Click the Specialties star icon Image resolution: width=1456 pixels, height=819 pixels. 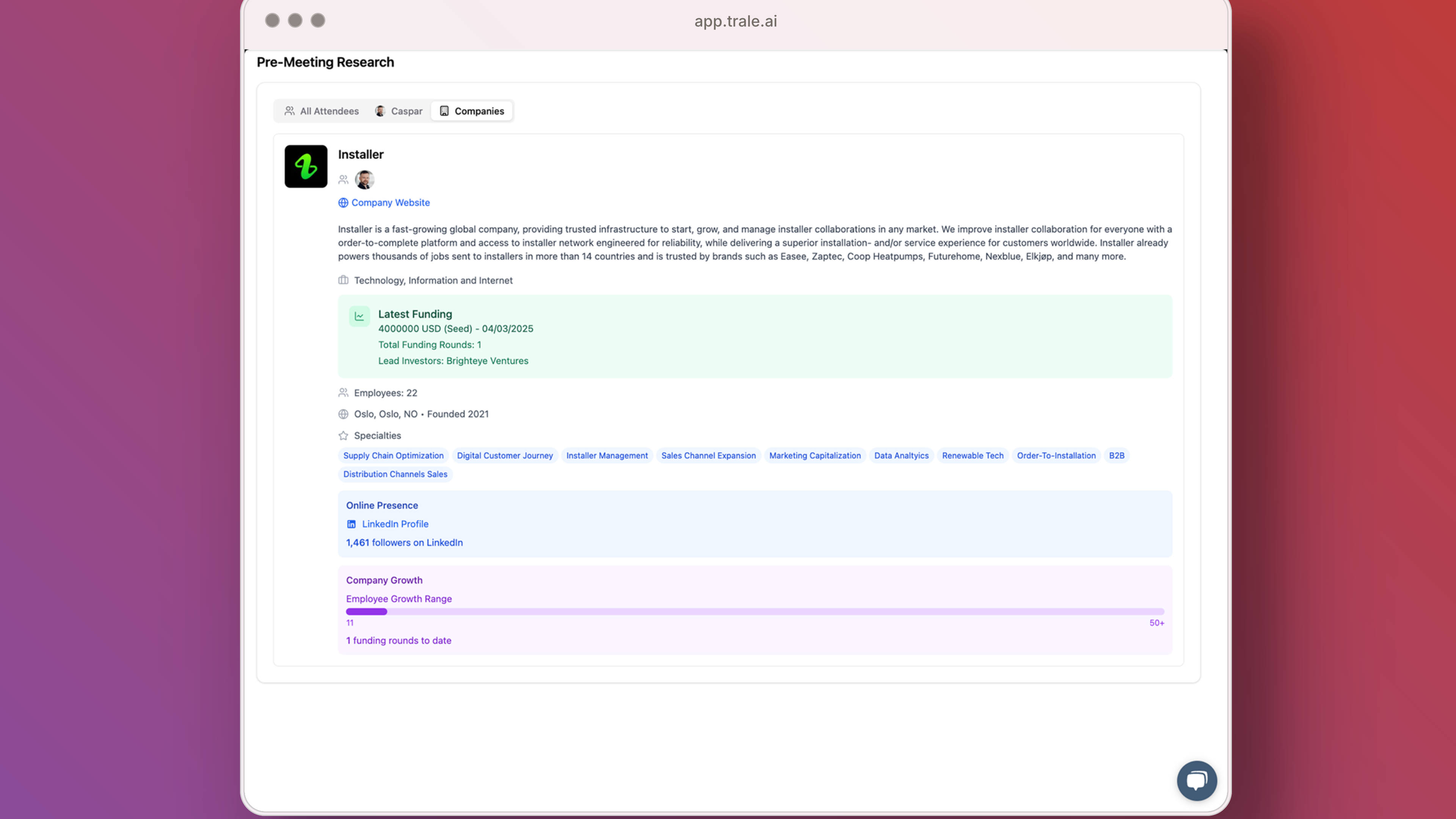pyautogui.click(x=343, y=435)
